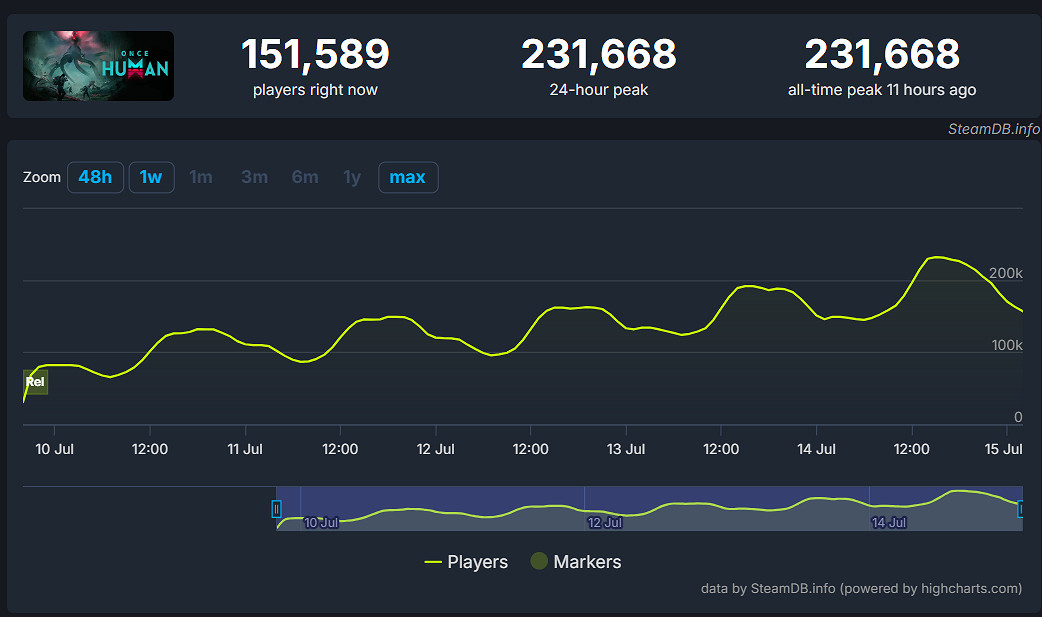
Task: Hide the Markers series via legend
Action: tap(575, 562)
